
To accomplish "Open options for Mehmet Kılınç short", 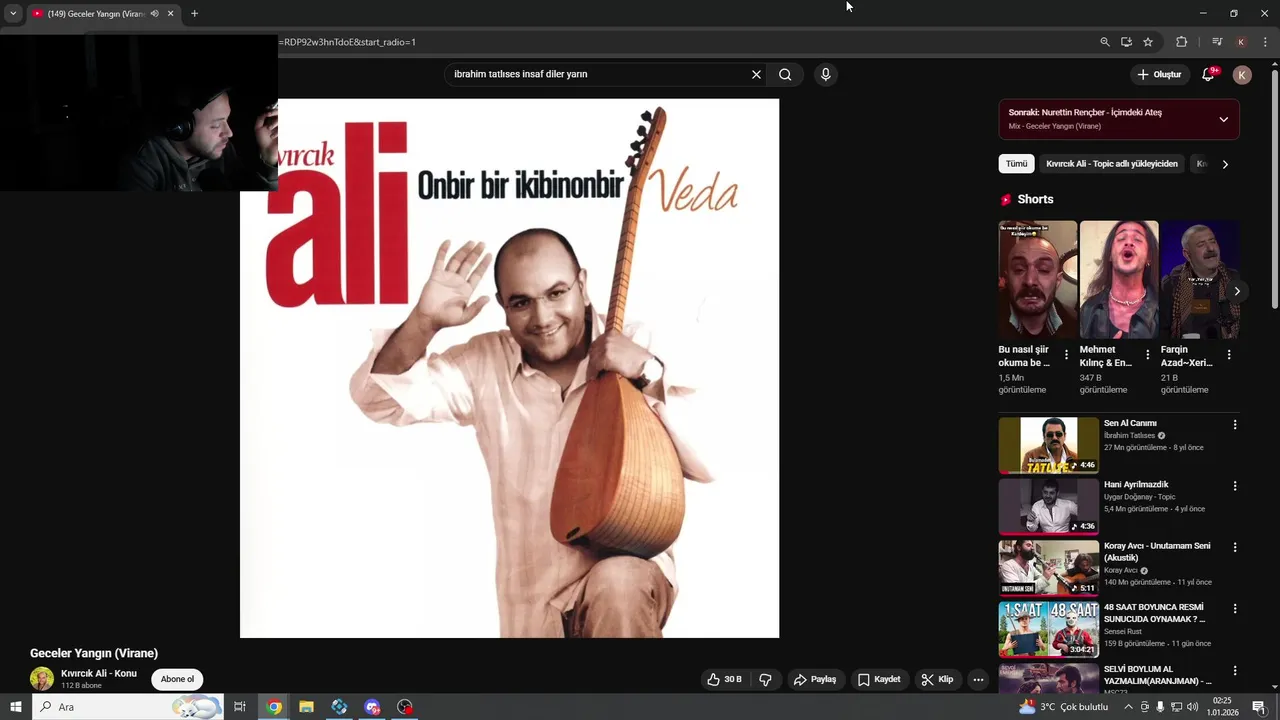I will click(x=1147, y=355).
